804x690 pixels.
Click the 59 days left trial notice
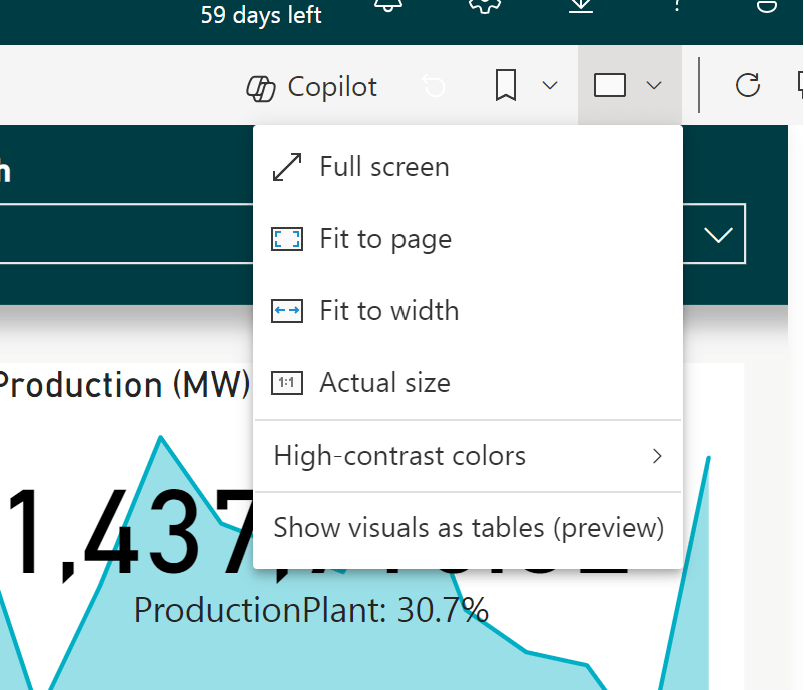[261, 15]
